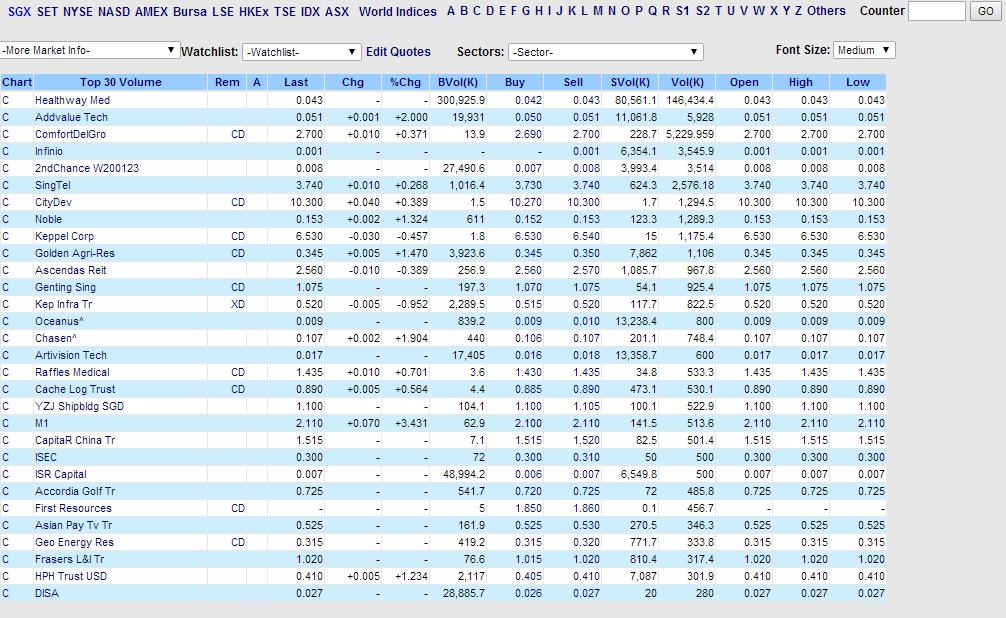Open chart C for Addvalue Tech
Screen dimensions: 1006x618
pyautogui.click(x=6, y=117)
